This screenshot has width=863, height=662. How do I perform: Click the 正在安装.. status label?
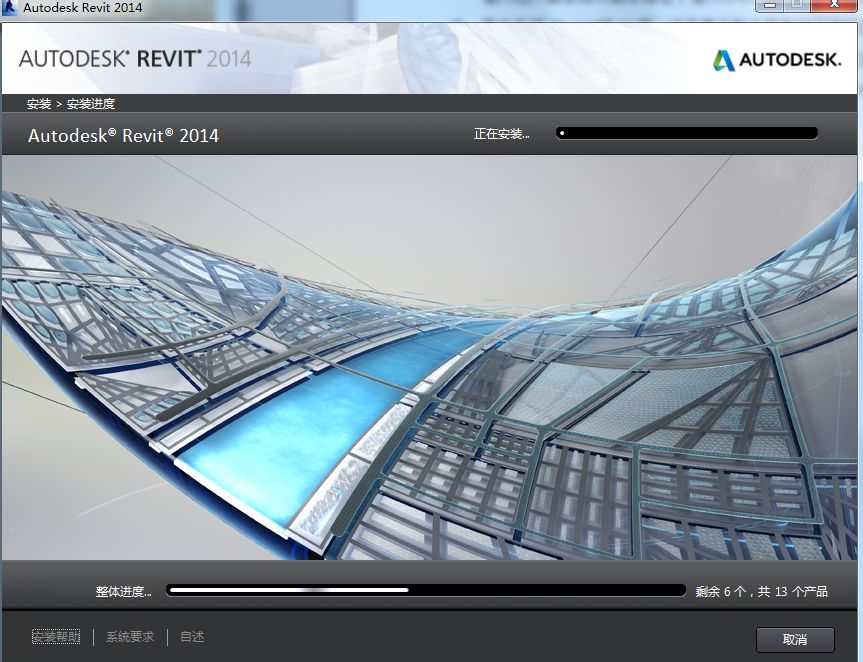tap(501, 134)
